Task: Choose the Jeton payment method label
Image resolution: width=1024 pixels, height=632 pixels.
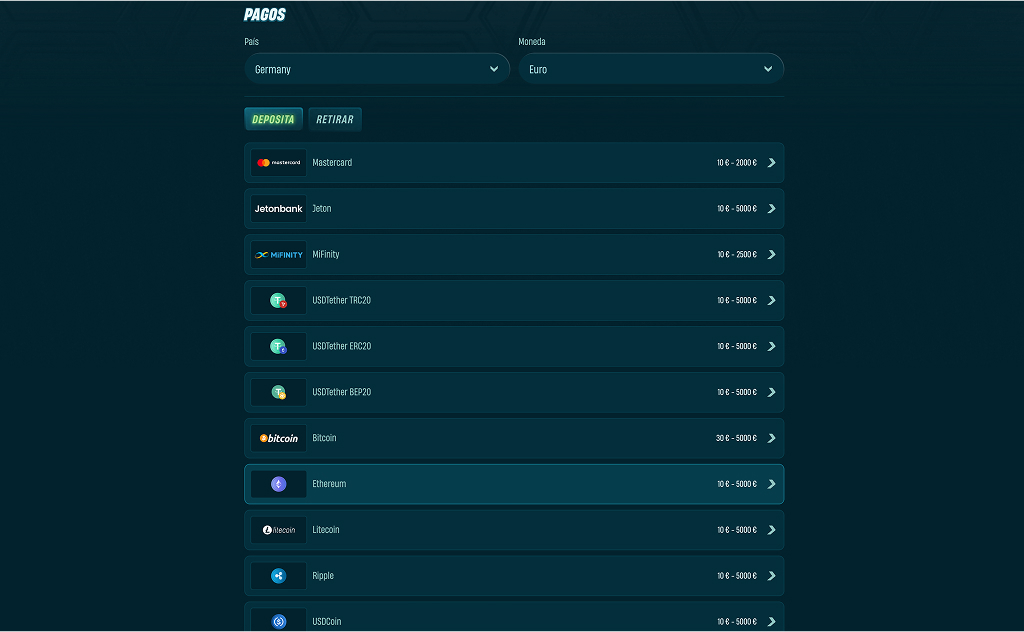Action: pos(322,209)
